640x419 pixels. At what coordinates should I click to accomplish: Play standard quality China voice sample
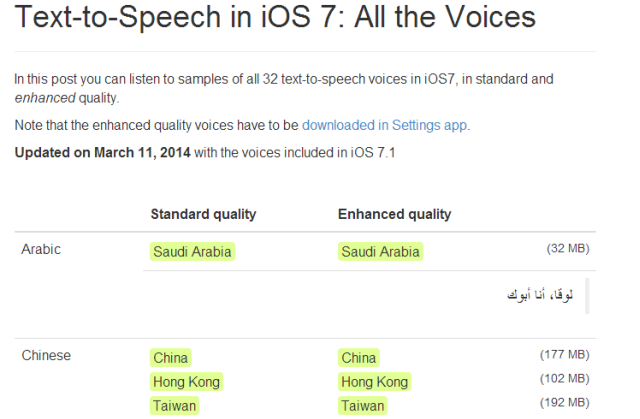[171, 358]
